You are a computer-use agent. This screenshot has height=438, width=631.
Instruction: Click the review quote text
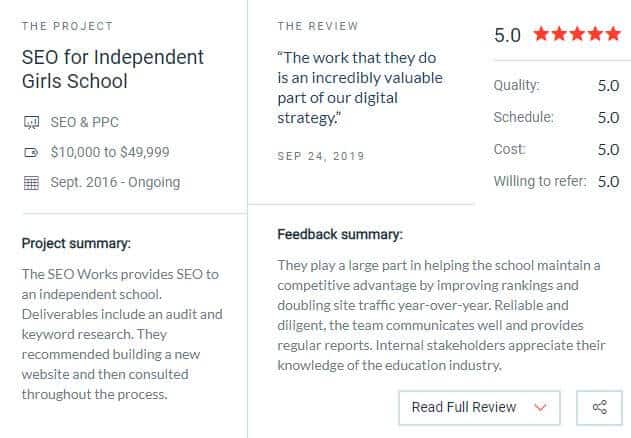(360, 88)
